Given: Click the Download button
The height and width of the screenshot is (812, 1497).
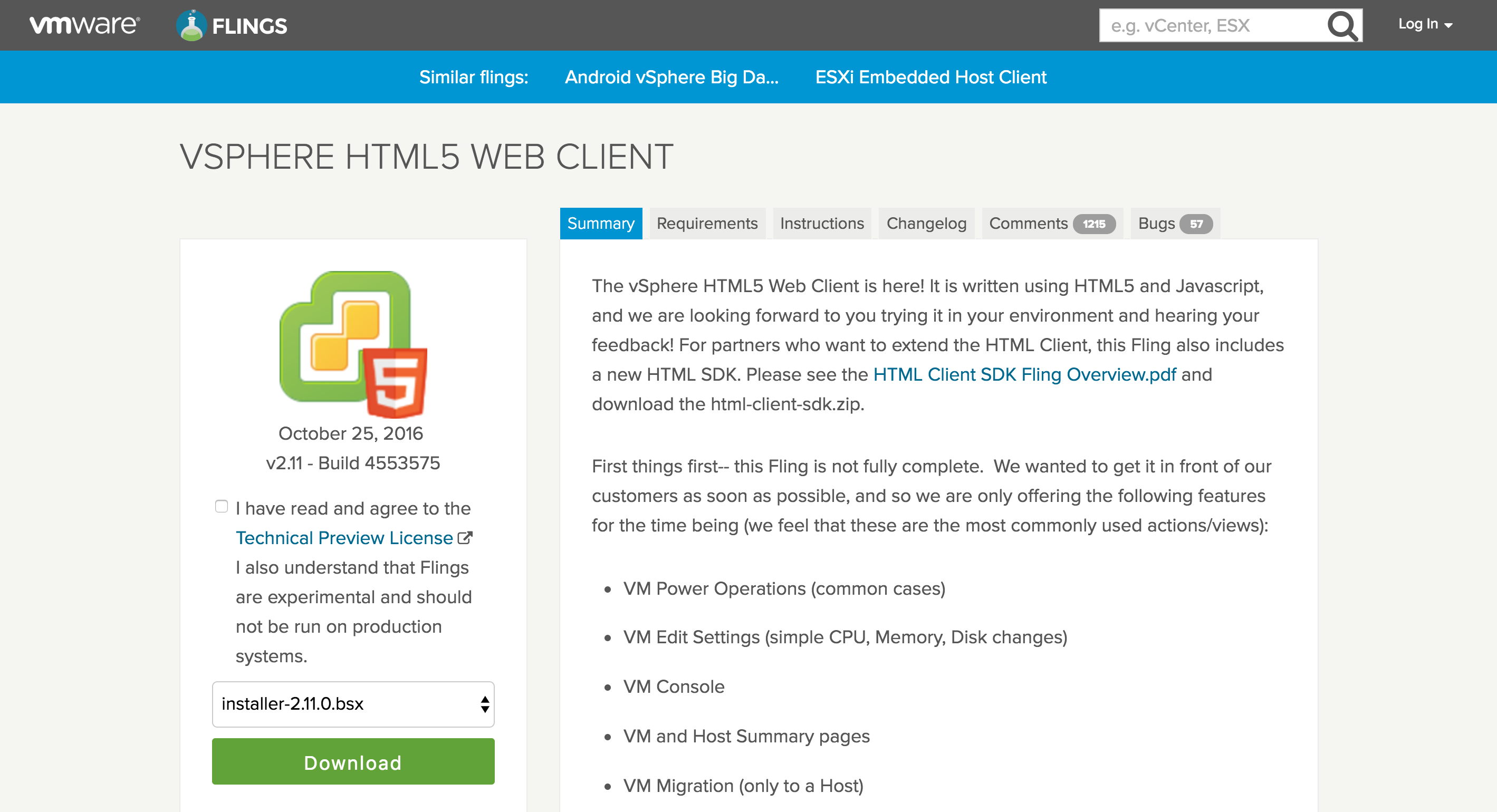Looking at the screenshot, I should pyautogui.click(x=352, y=762).
